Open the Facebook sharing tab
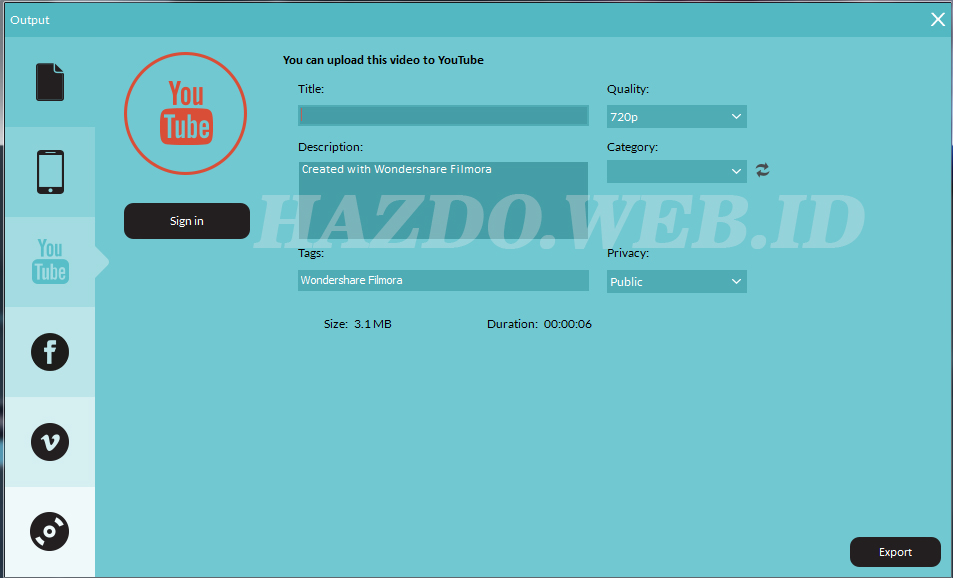Viewport: 953px width, 578px height. [50, 352]
